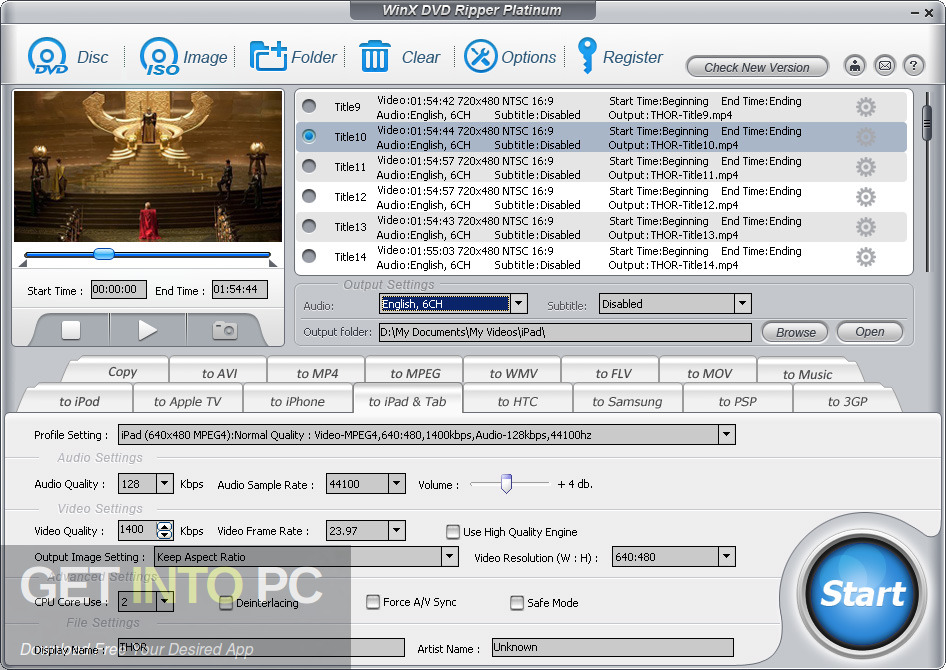Open settings gear for Title9
The width and height of the screenshot is (946, 670).
(x=866, y=107)
